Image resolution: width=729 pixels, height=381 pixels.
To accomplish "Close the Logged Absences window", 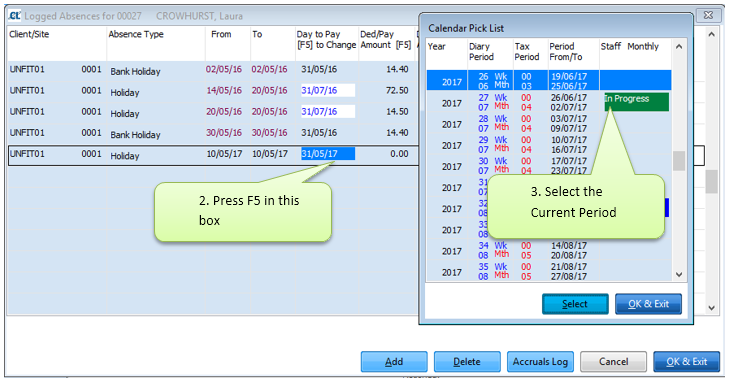I will (x=708, y=15).
